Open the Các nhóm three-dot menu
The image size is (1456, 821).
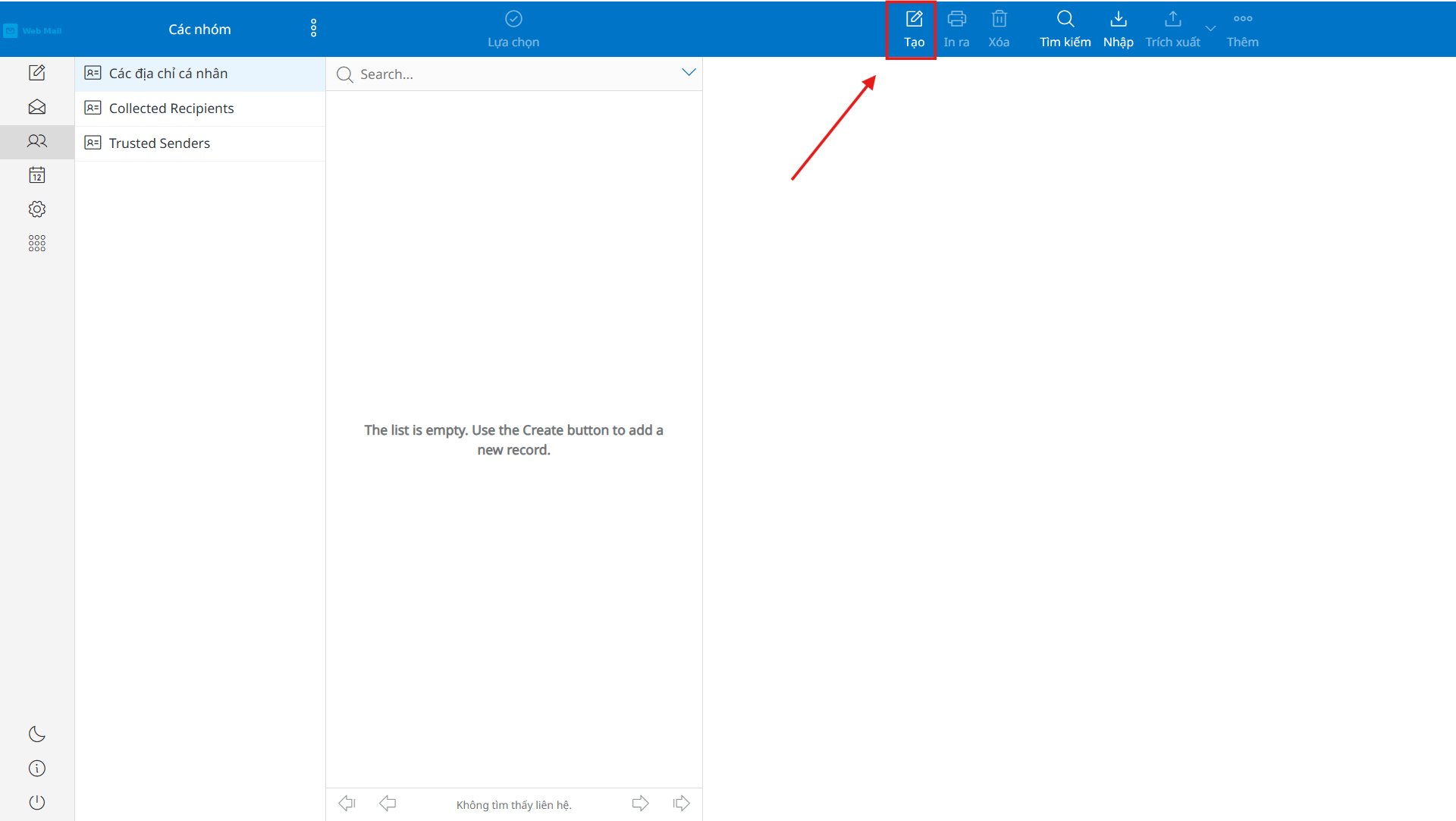[x=313, y=29]
